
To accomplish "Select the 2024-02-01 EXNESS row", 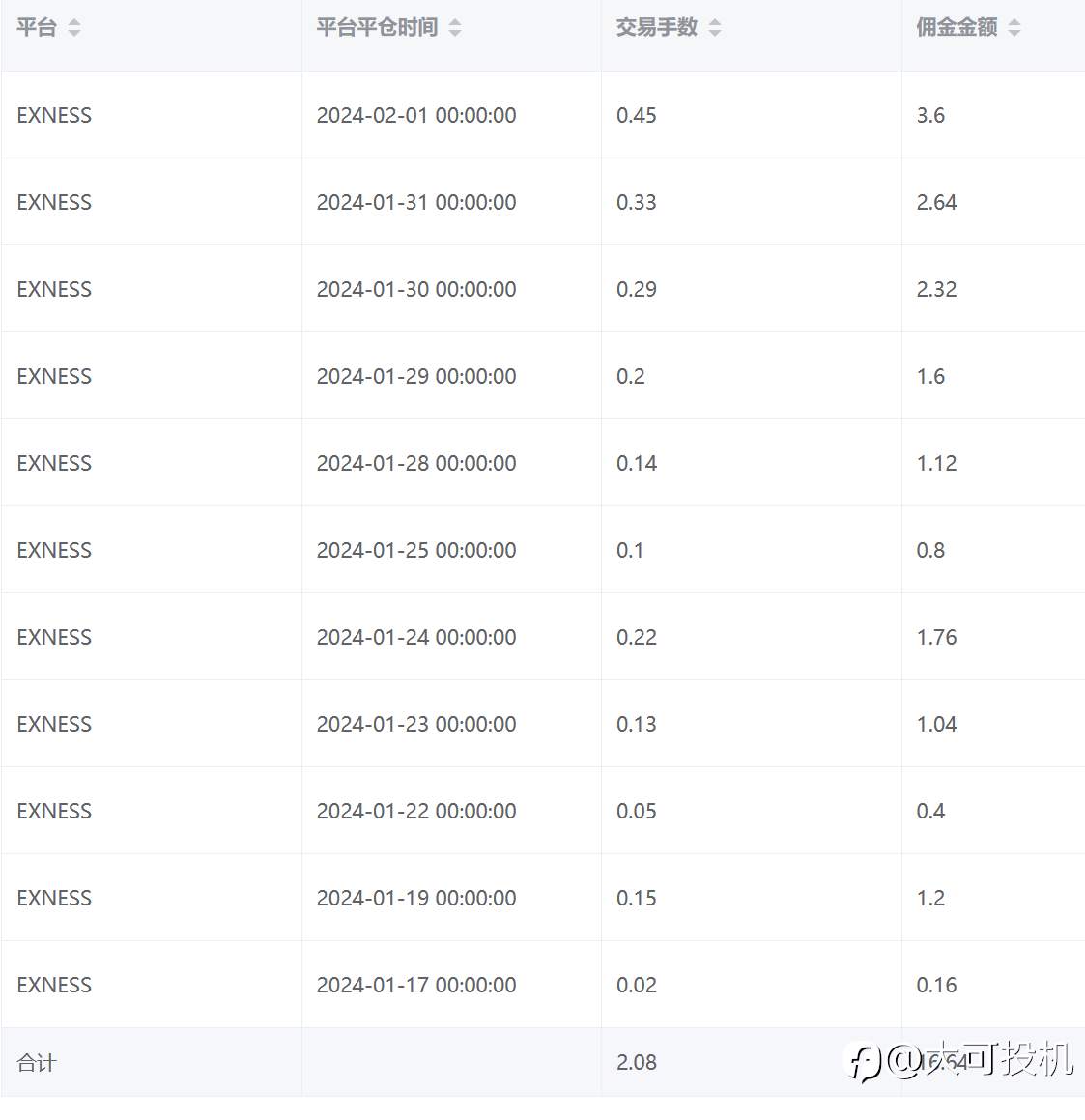I will click(x=543, y=115).
